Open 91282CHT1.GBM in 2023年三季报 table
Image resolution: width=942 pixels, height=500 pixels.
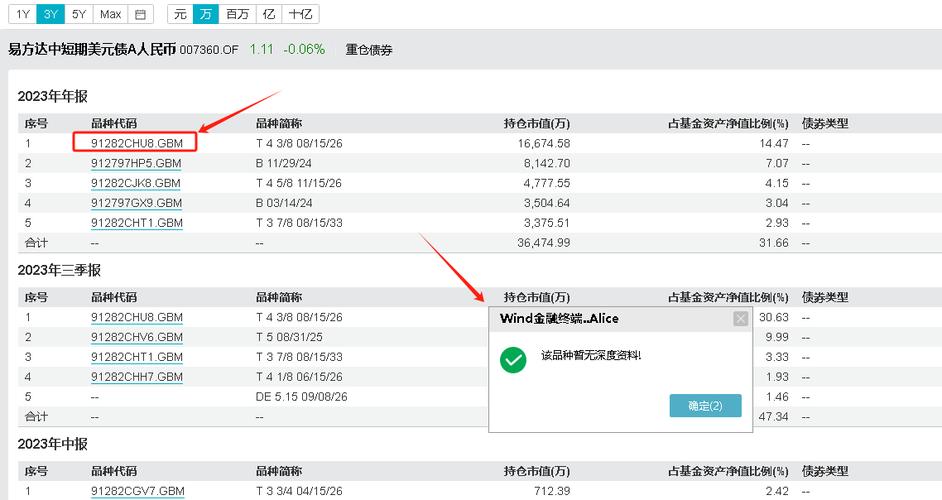point(136,356)
